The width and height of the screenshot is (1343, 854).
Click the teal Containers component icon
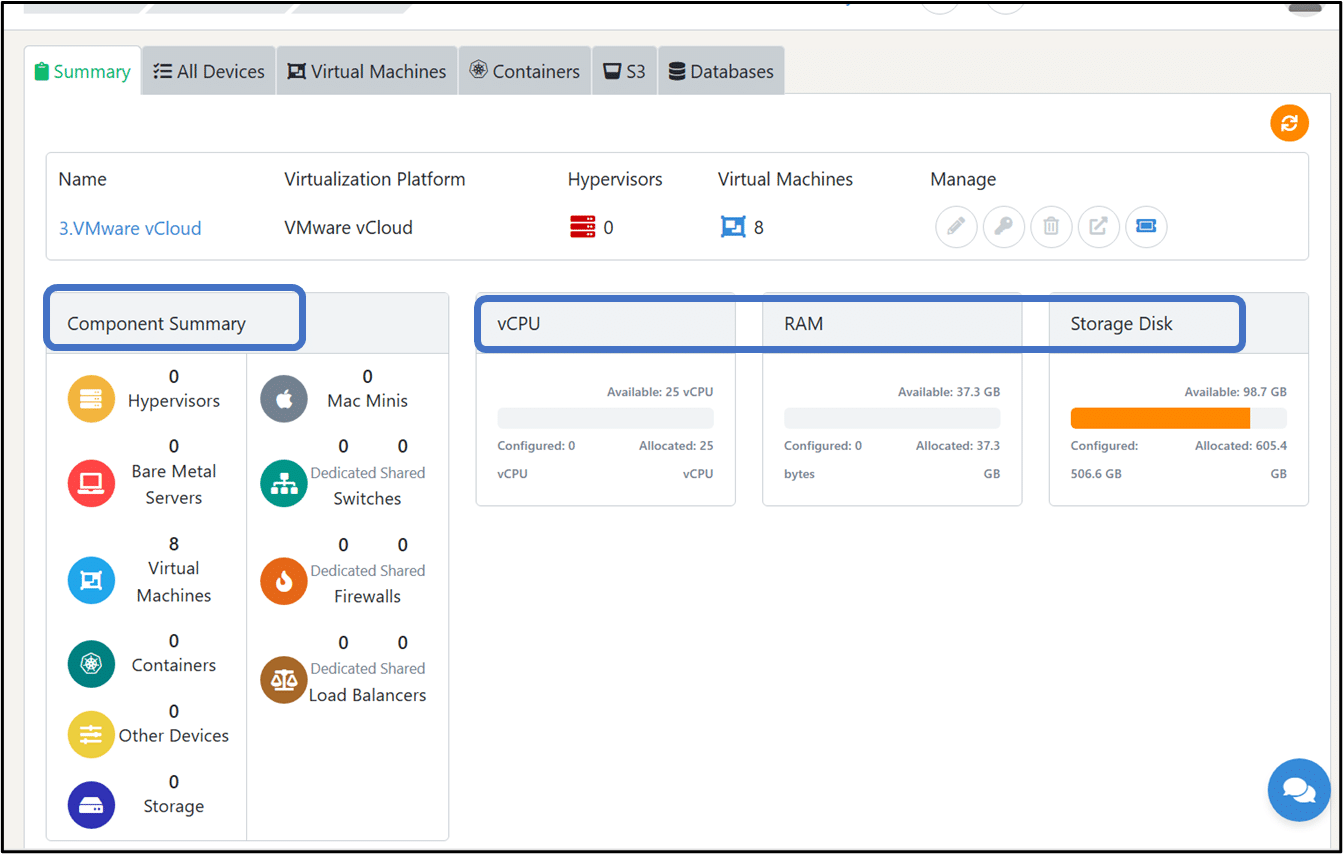(x=91, y=664)
